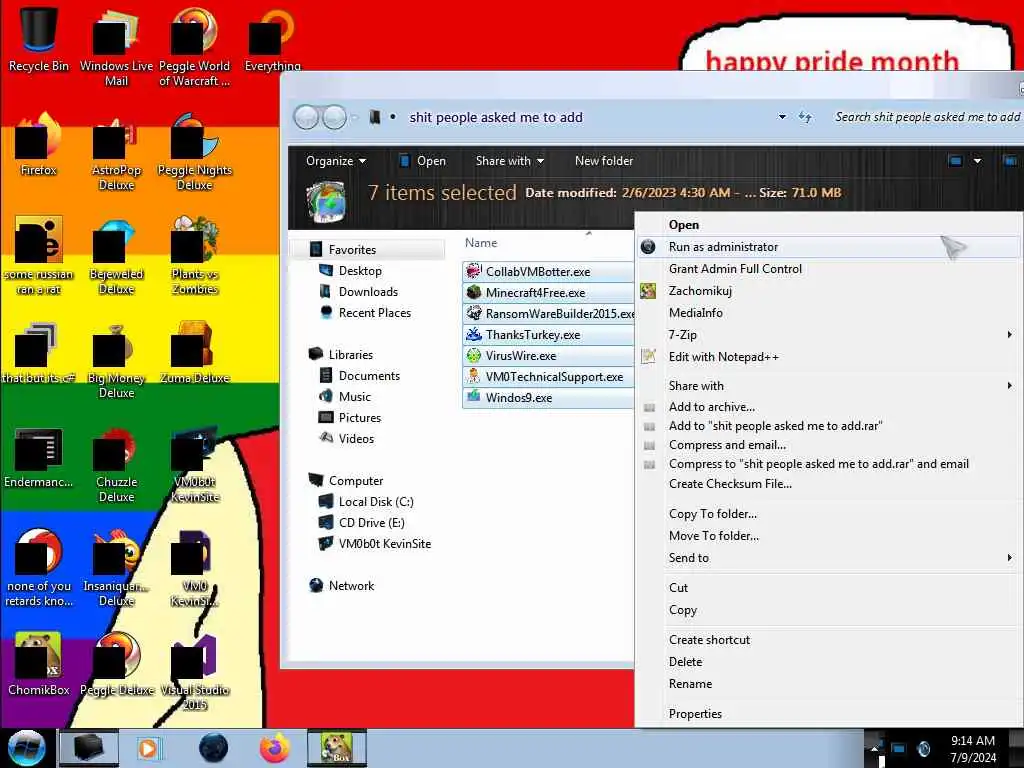Click the Explorer Back arrow button
This screenshot has height=768, width=1024.
(x=306, y=118)
